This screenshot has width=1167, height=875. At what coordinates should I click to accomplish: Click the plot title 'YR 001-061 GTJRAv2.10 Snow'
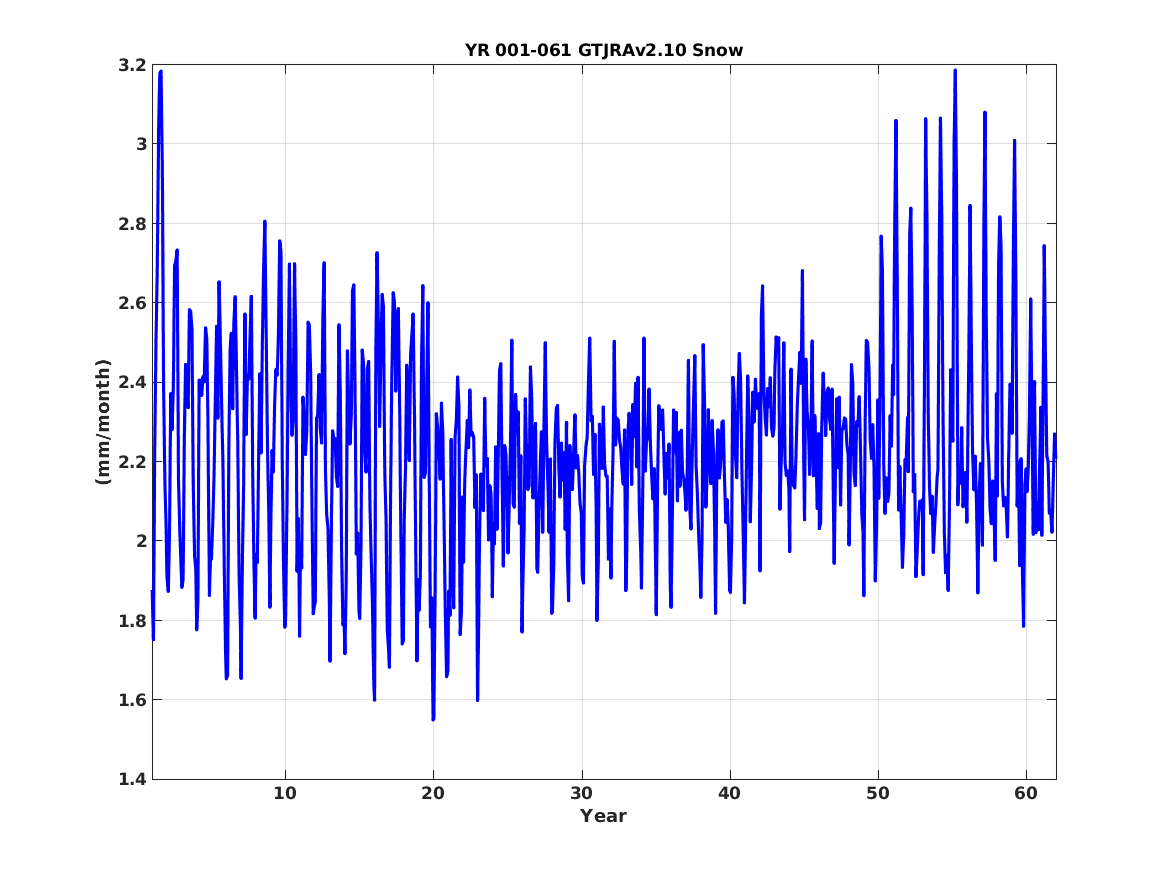point(604,50)
